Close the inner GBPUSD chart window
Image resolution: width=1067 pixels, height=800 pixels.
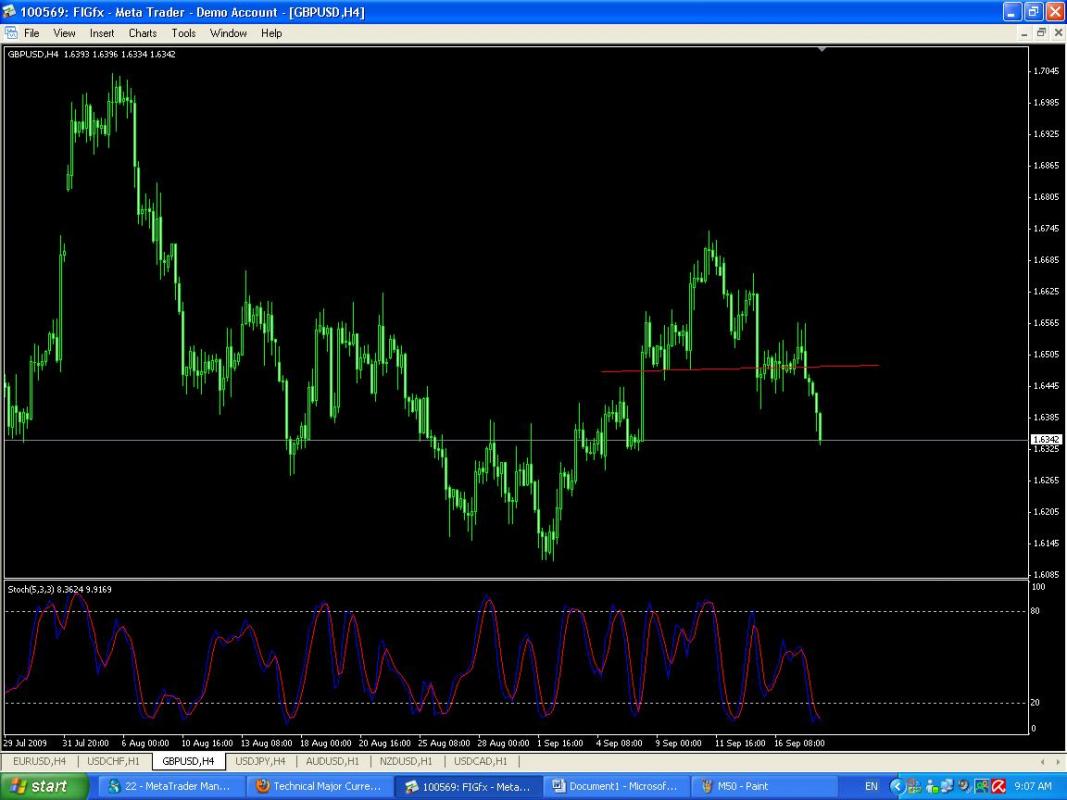pos(1058,33)
